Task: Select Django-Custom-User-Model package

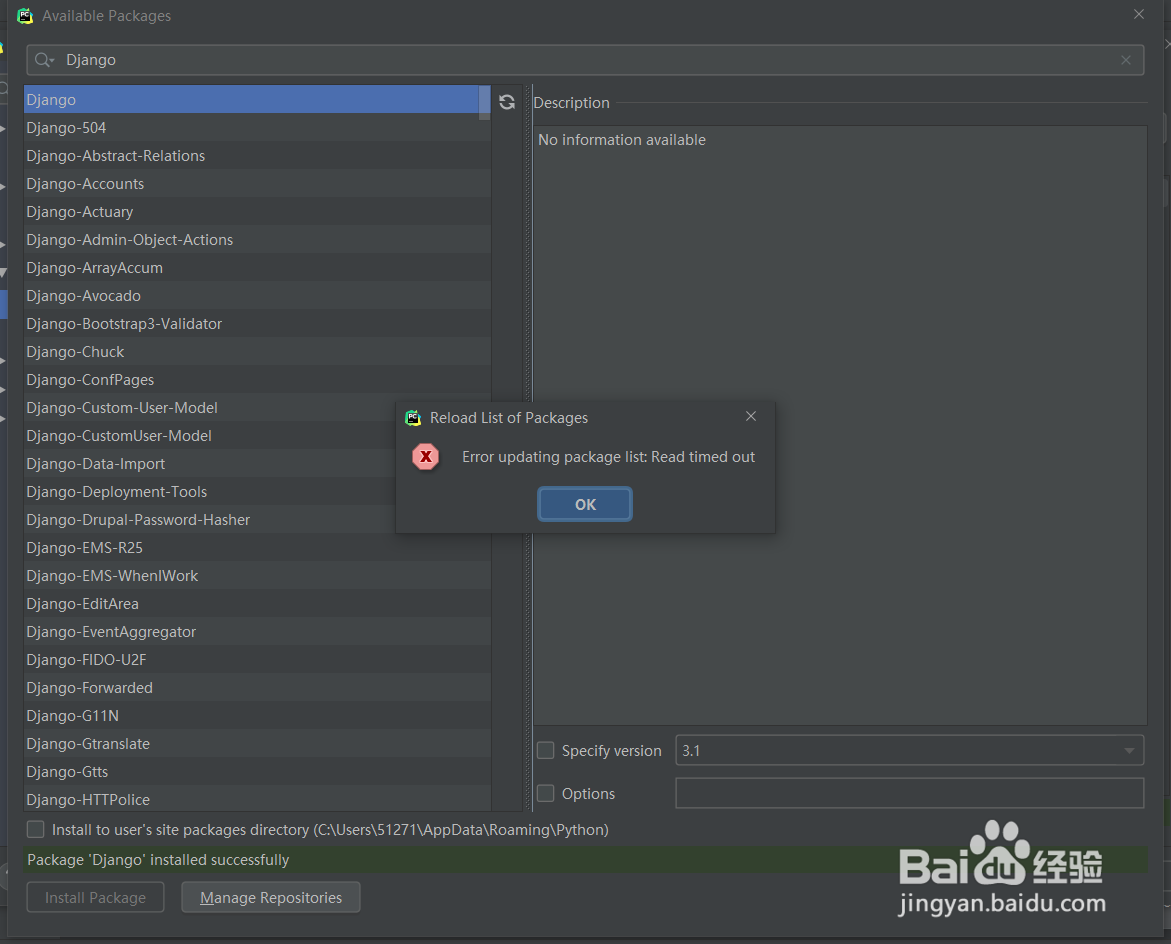Action: coord(209,408)
